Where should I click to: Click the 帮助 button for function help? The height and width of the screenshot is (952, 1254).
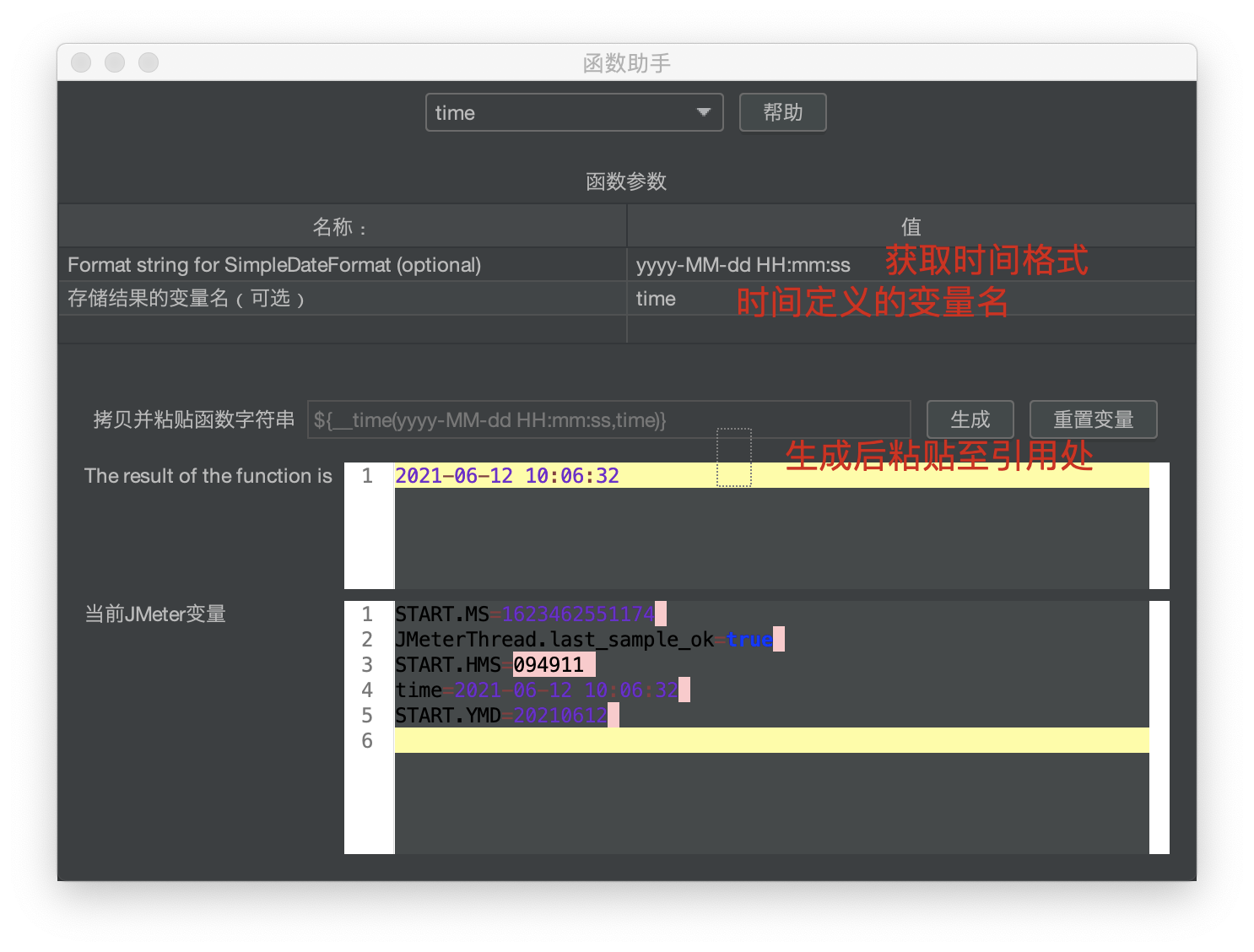click(781, 112)
